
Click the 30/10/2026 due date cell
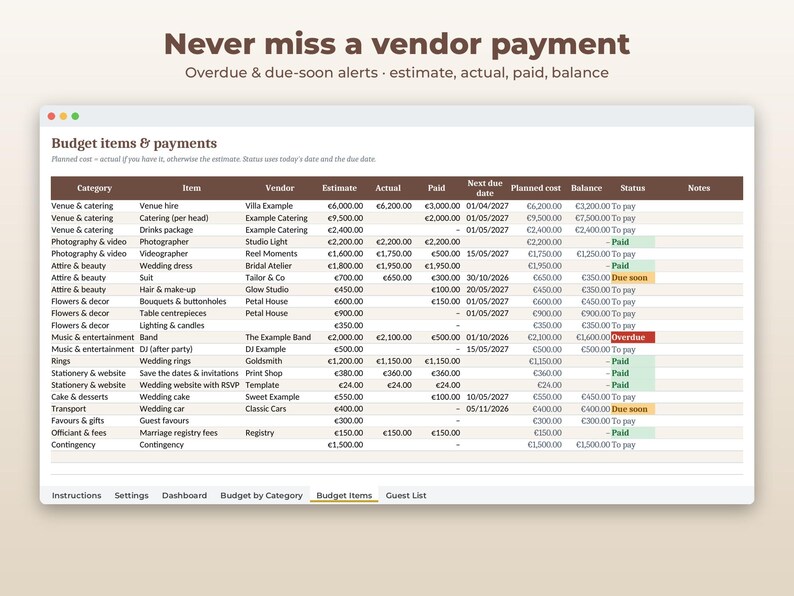click(487, 277)
